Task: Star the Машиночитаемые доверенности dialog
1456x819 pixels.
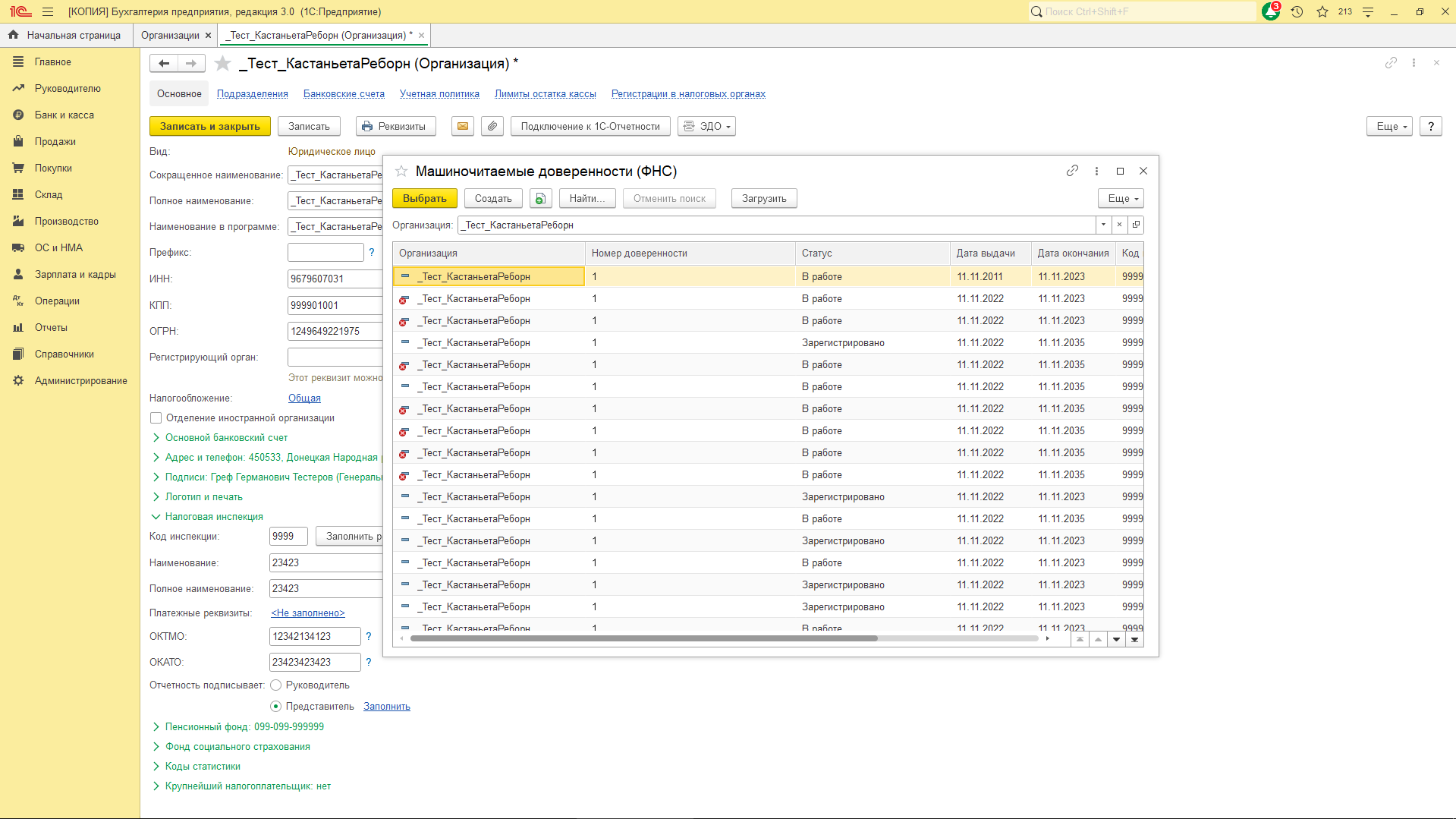Action: (x=401, y=172)
